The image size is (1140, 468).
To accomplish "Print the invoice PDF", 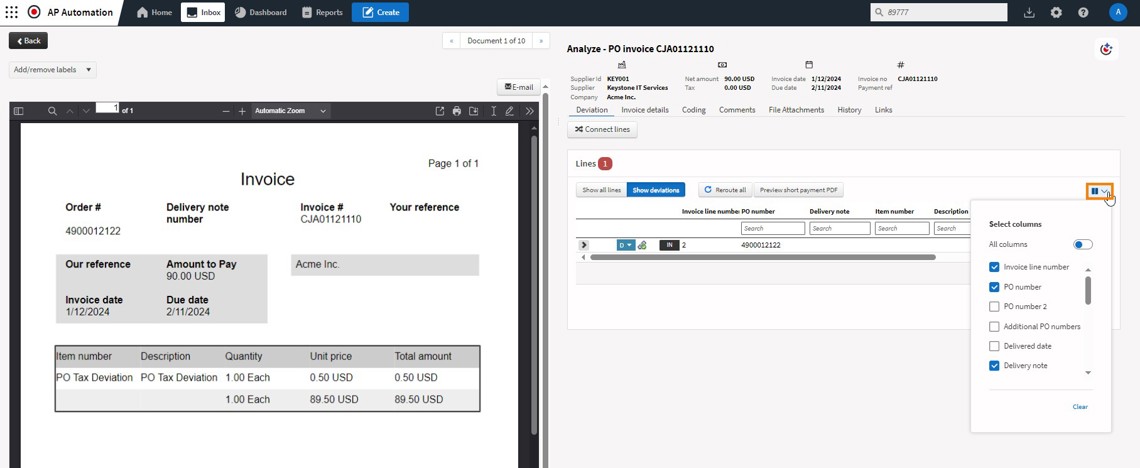I will click(457, 111).
